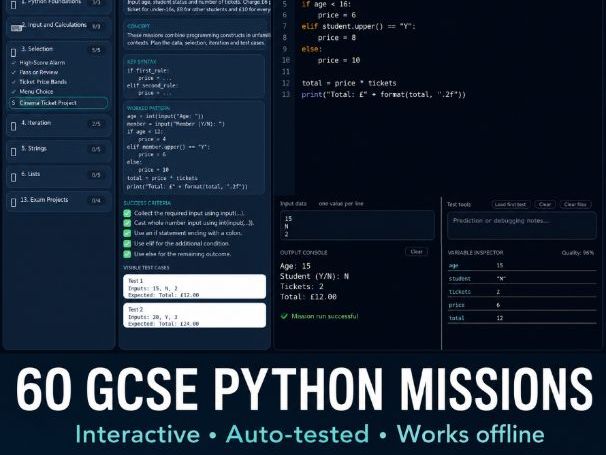Open the Pass or Review mission

point(39,72)
